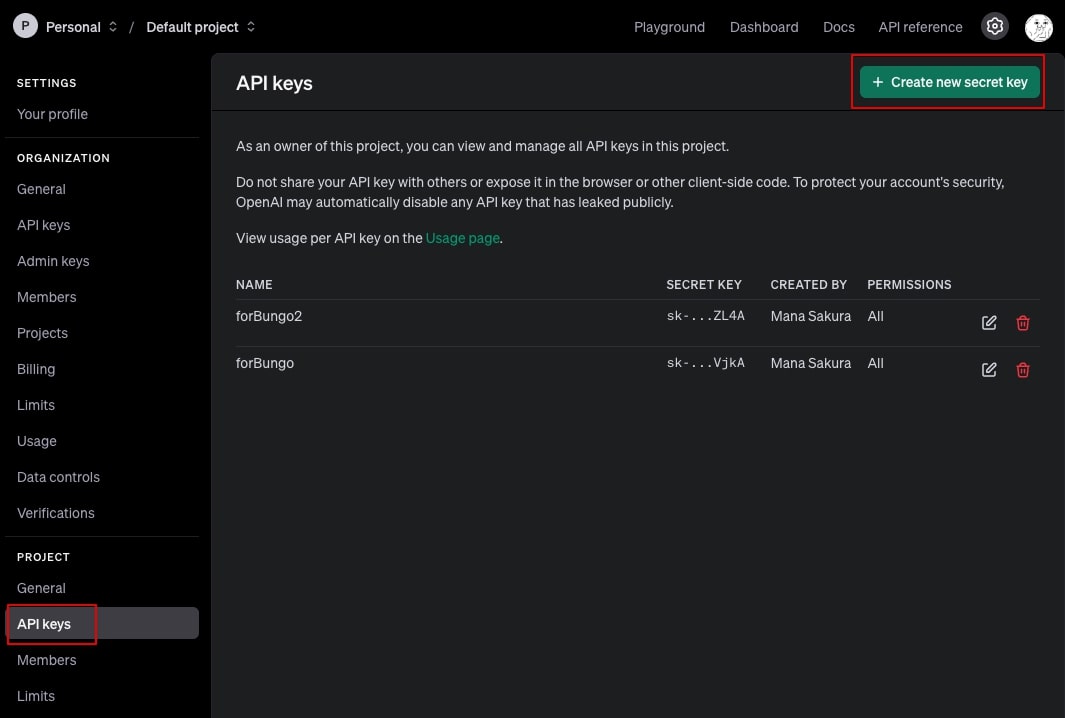Click the NAME column header
The height and width of the screenshot is (718, 1065).
(254, 285)
